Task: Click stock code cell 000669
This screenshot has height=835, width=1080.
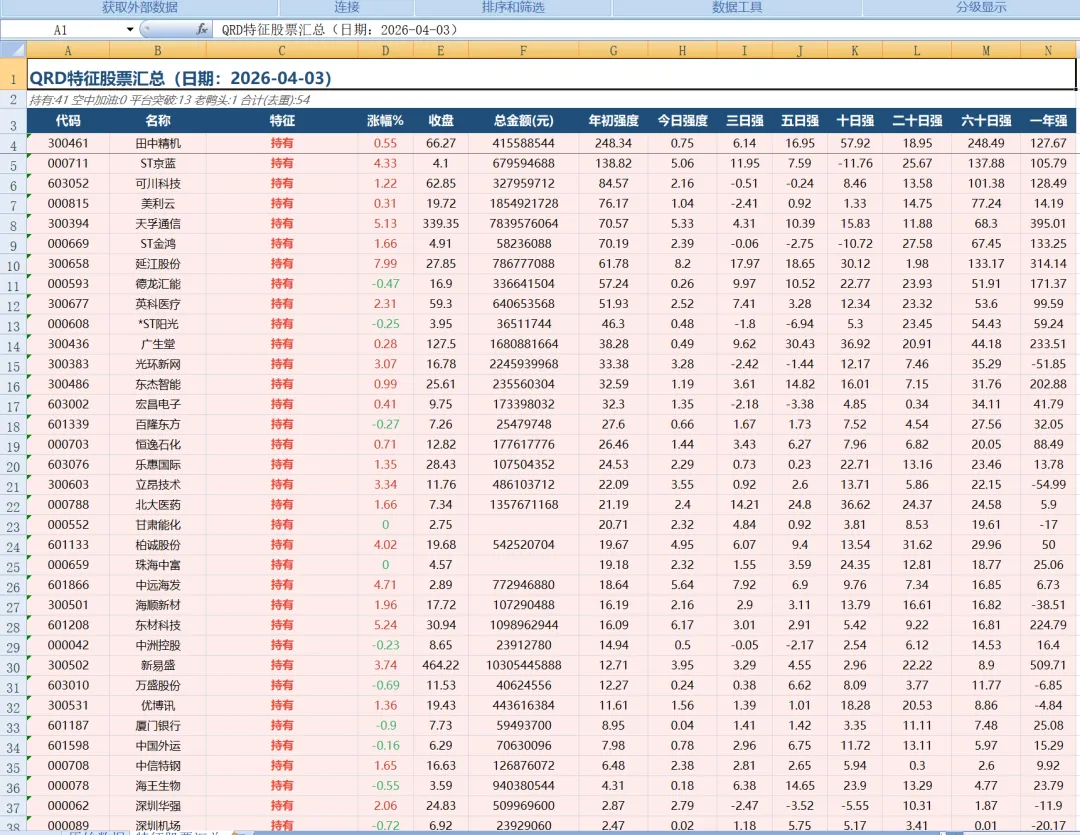Action: [68, 243]
